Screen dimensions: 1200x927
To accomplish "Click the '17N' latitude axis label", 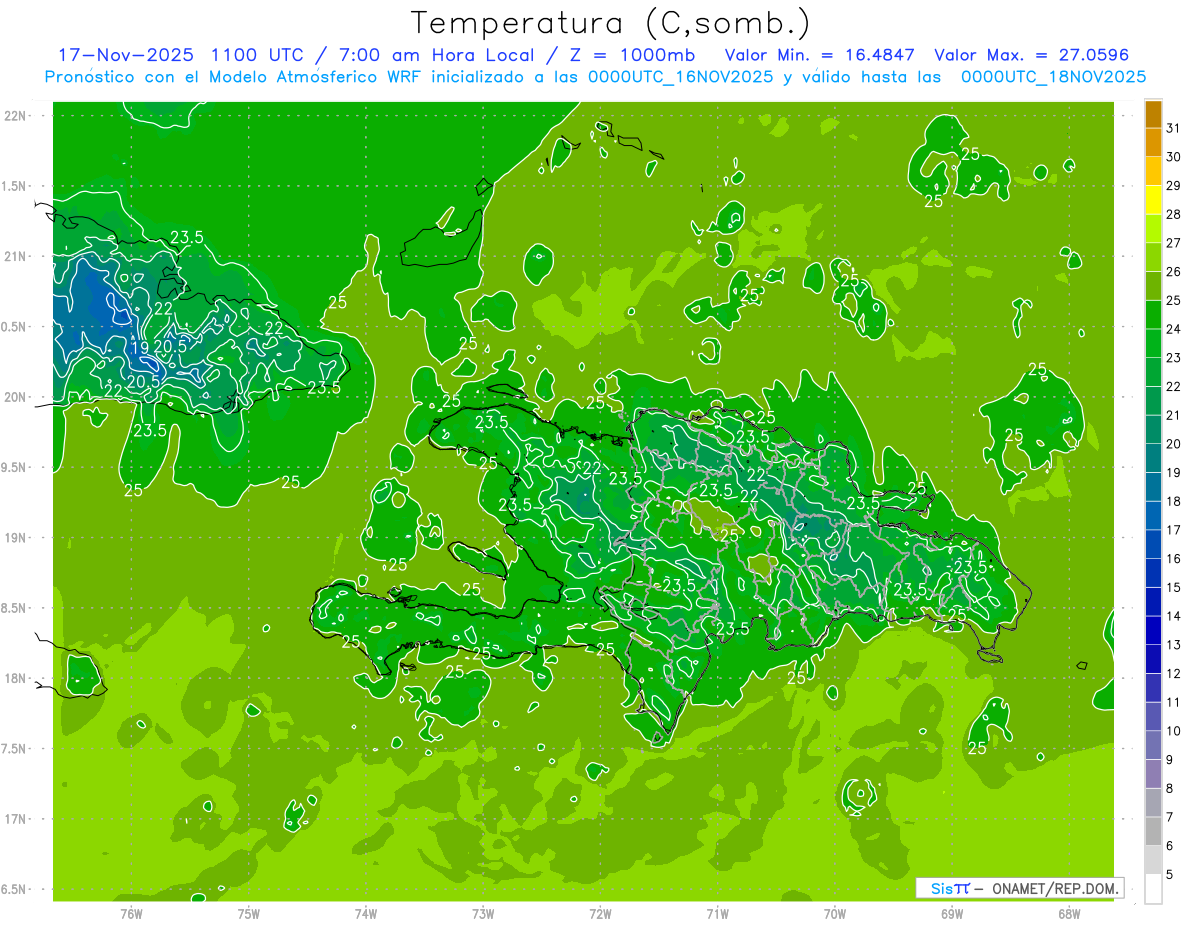I will [x=15, y=820].
